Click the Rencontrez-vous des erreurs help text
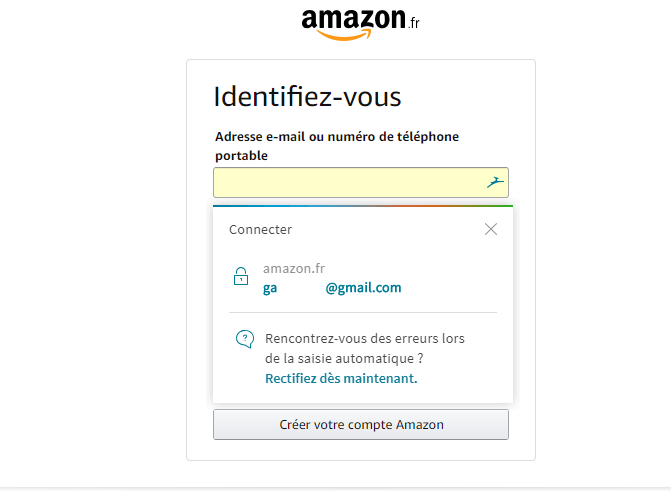This screenshot has height=491, width=671. coord(365,339)
